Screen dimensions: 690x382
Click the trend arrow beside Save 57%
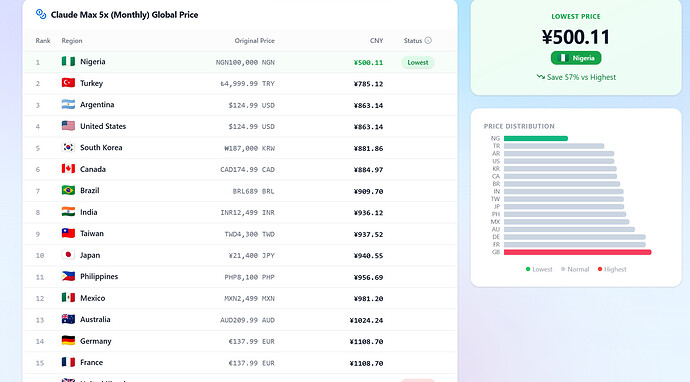[540, 77]
